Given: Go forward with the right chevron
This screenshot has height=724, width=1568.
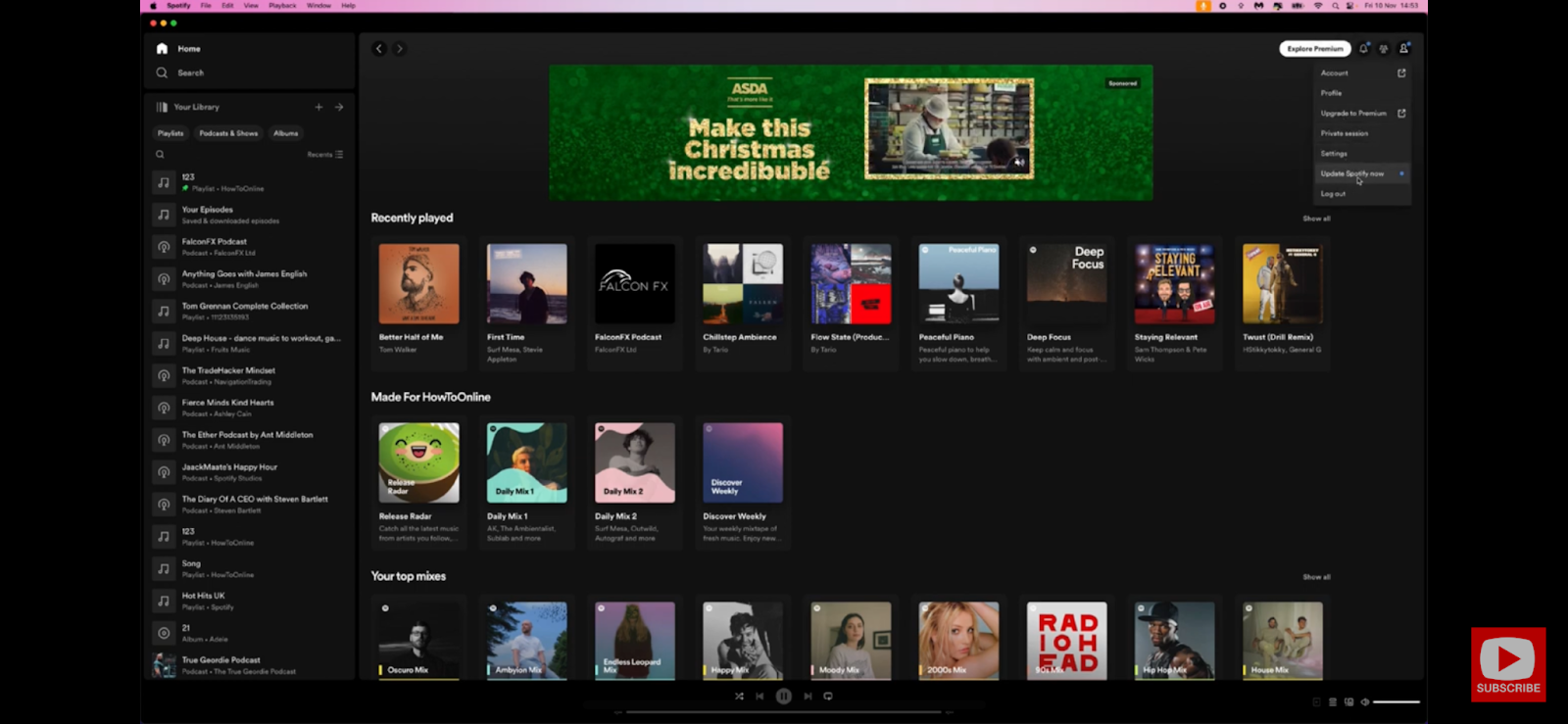Looking at the screenshot, I should point(399,49).
